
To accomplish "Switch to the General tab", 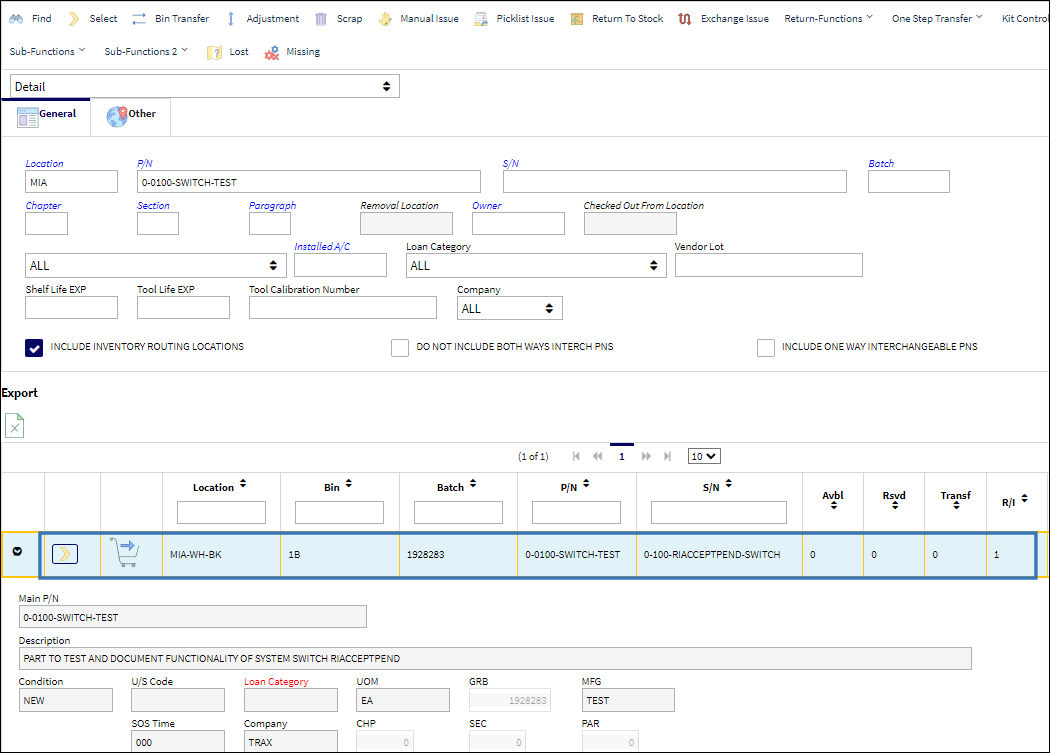I will click(x=46, y=117).
